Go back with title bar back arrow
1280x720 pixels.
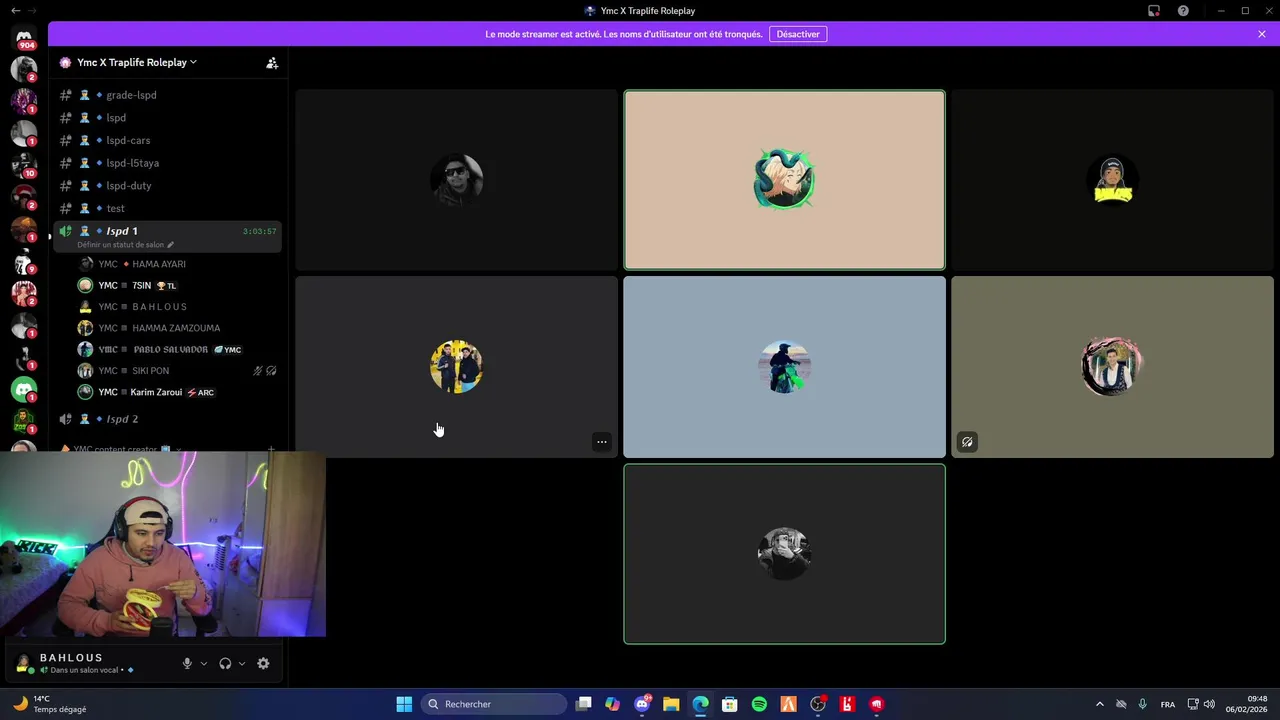click(15, 11)
